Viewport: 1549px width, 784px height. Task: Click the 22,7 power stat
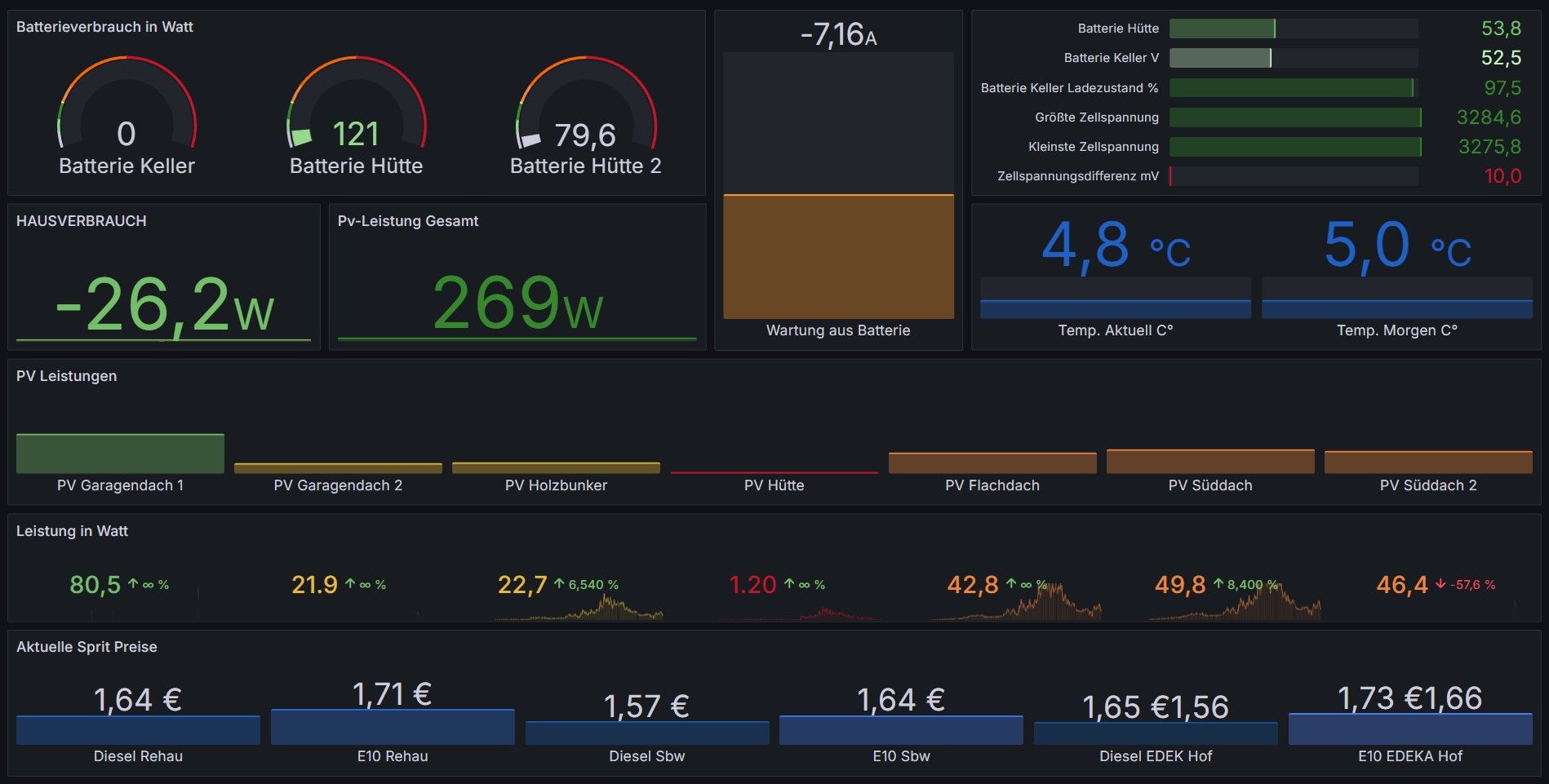pos(522,585)
